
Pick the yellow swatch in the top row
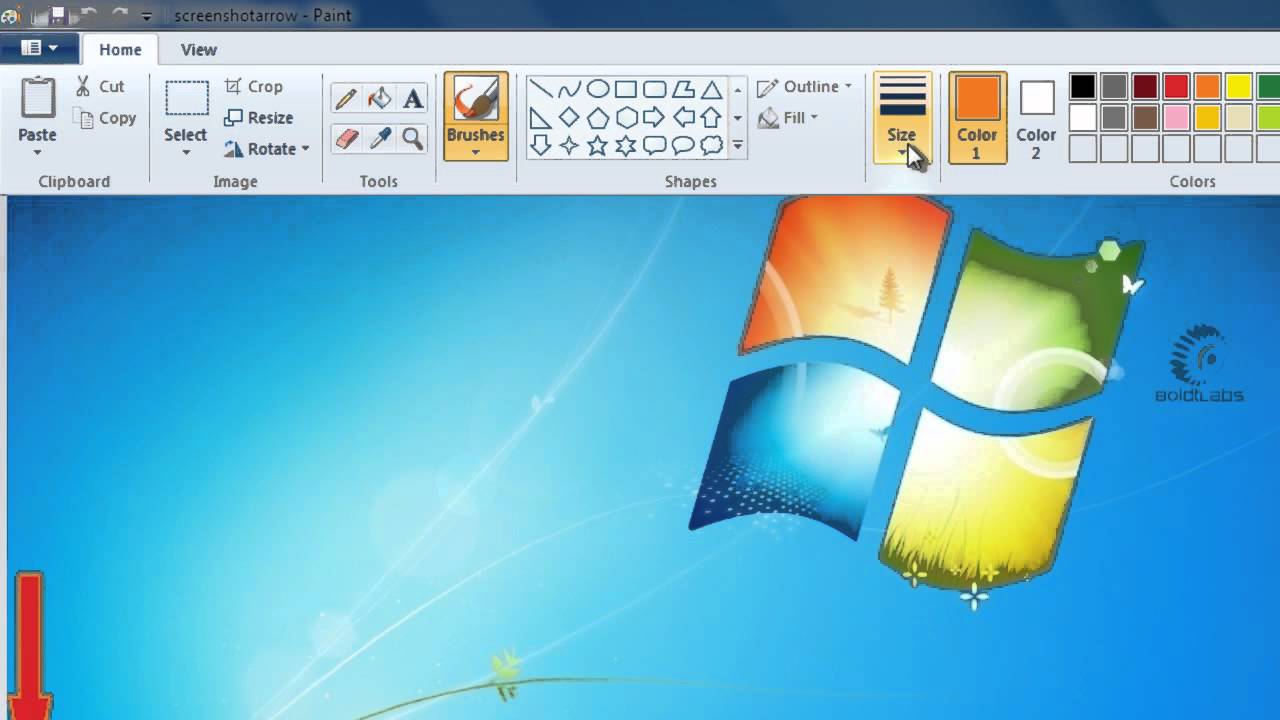(x=1239, y=87)
